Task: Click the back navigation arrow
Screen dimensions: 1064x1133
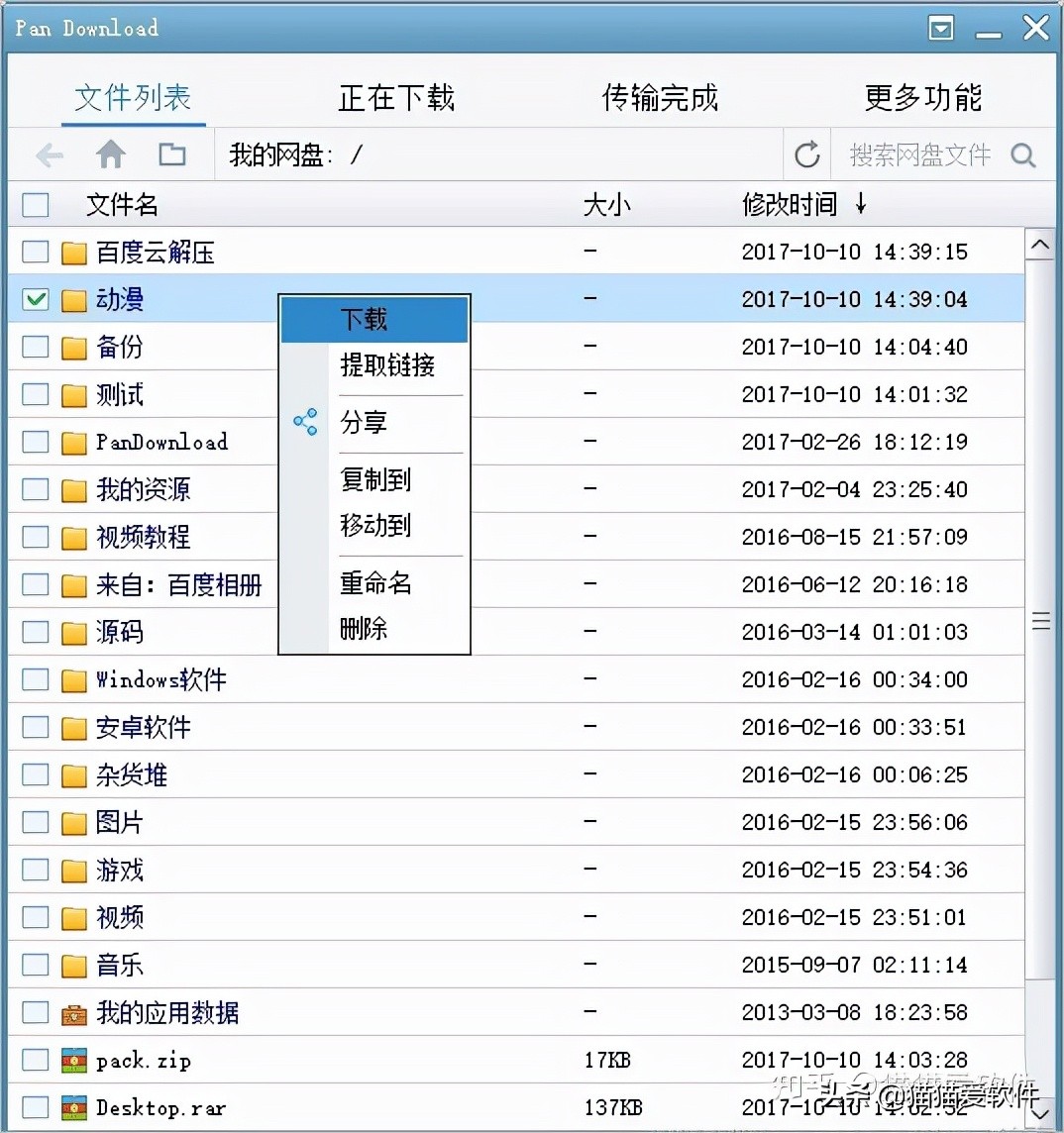Action: [49, 154]
